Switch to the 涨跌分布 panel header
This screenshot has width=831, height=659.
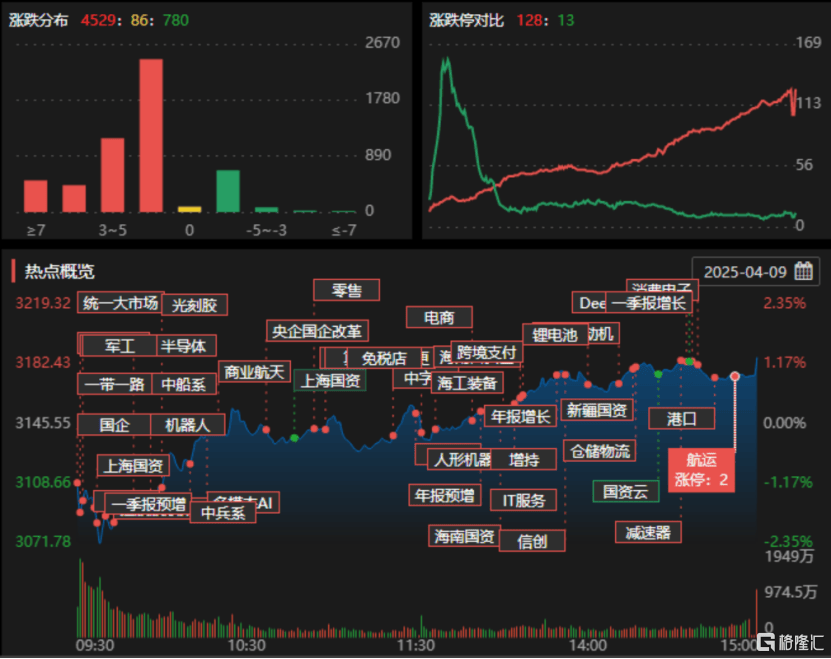[38, 17]
